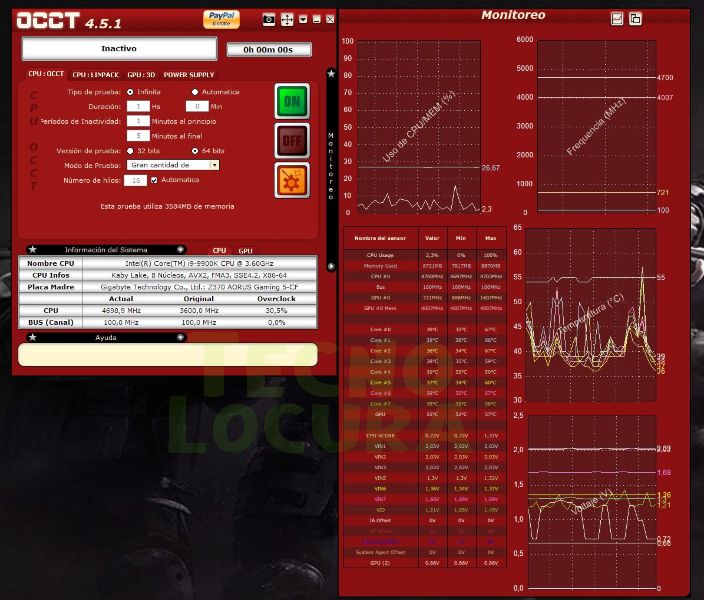Collapse the Información del Sistema section
Screen dimensions: 704x600
tap(180, 250)
